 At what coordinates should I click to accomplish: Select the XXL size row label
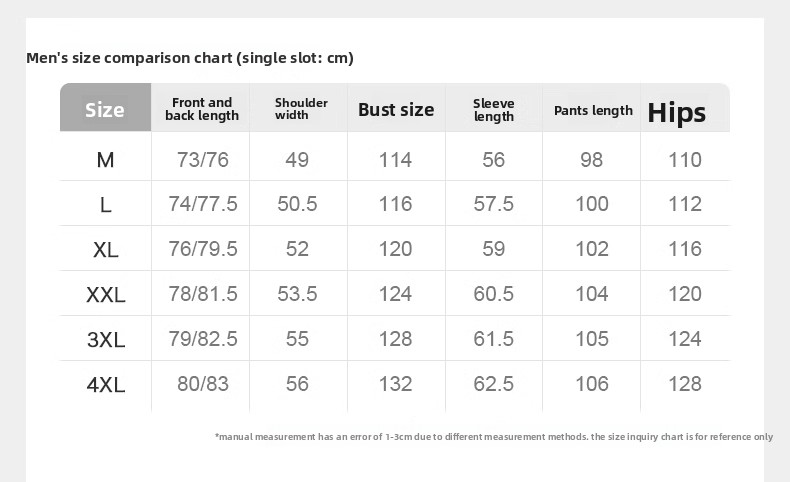106,295
